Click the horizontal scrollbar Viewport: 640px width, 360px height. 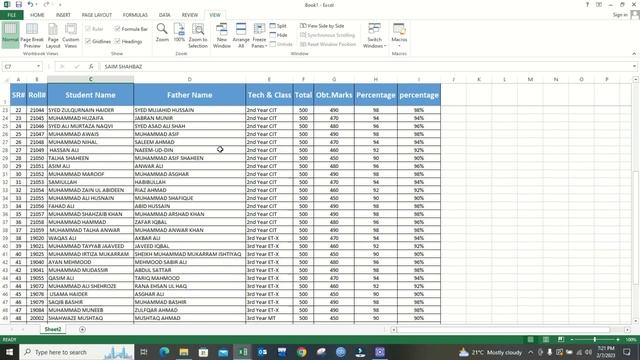pos(503,329)
